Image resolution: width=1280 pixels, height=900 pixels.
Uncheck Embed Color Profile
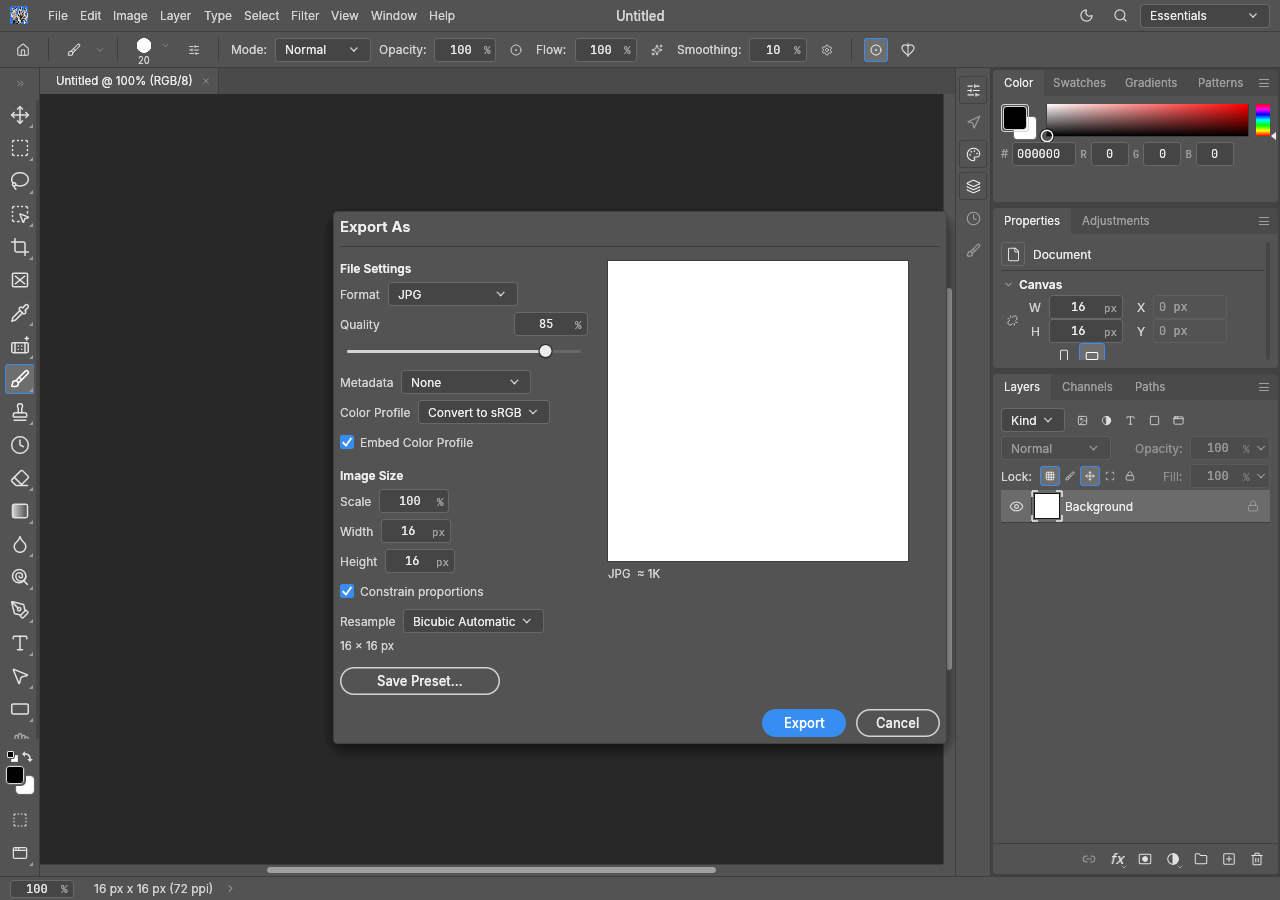[347, 442]
